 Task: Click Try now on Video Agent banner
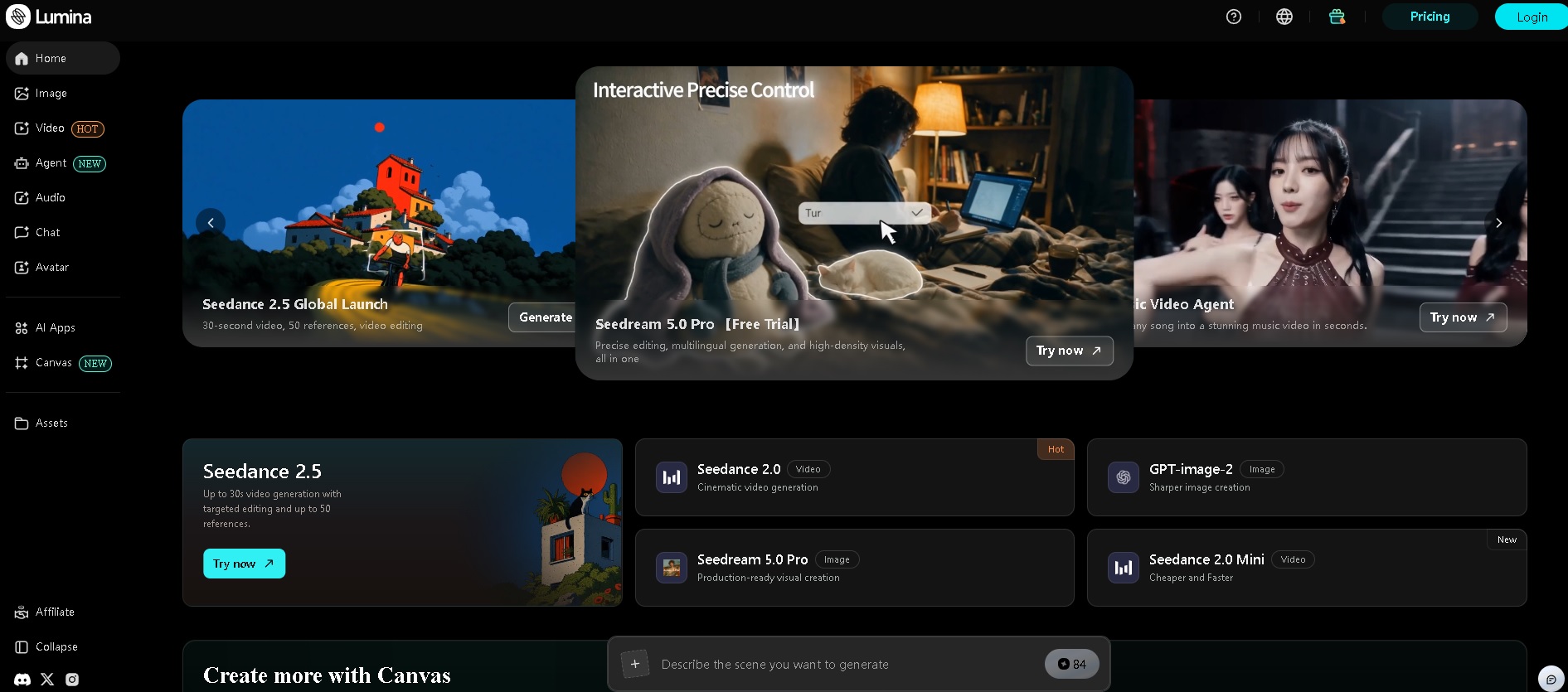[x=1463, y=317]
